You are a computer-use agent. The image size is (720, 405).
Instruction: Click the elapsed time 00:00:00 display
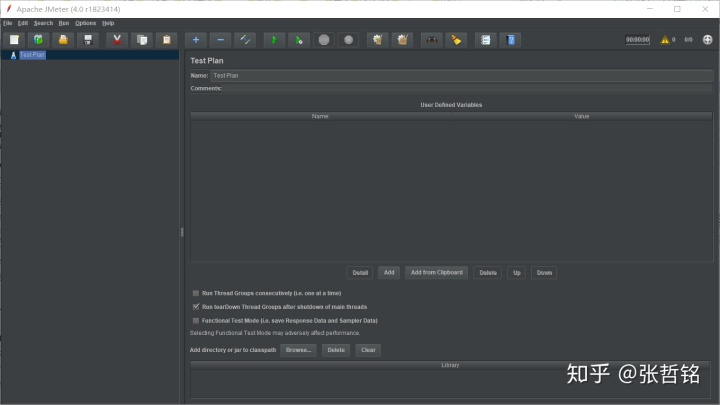point(637,40)
